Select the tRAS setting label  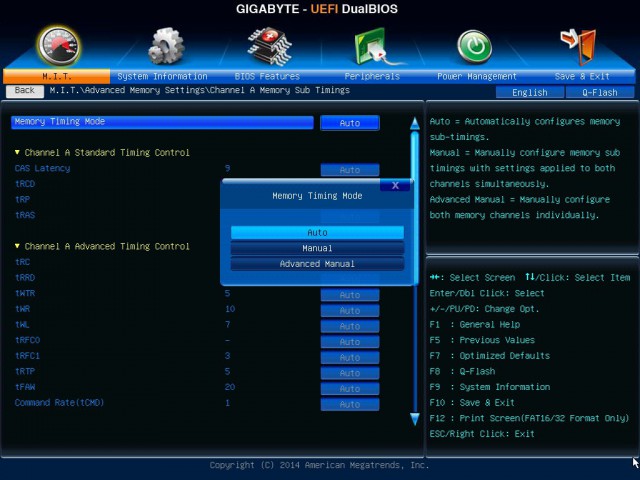25,215
